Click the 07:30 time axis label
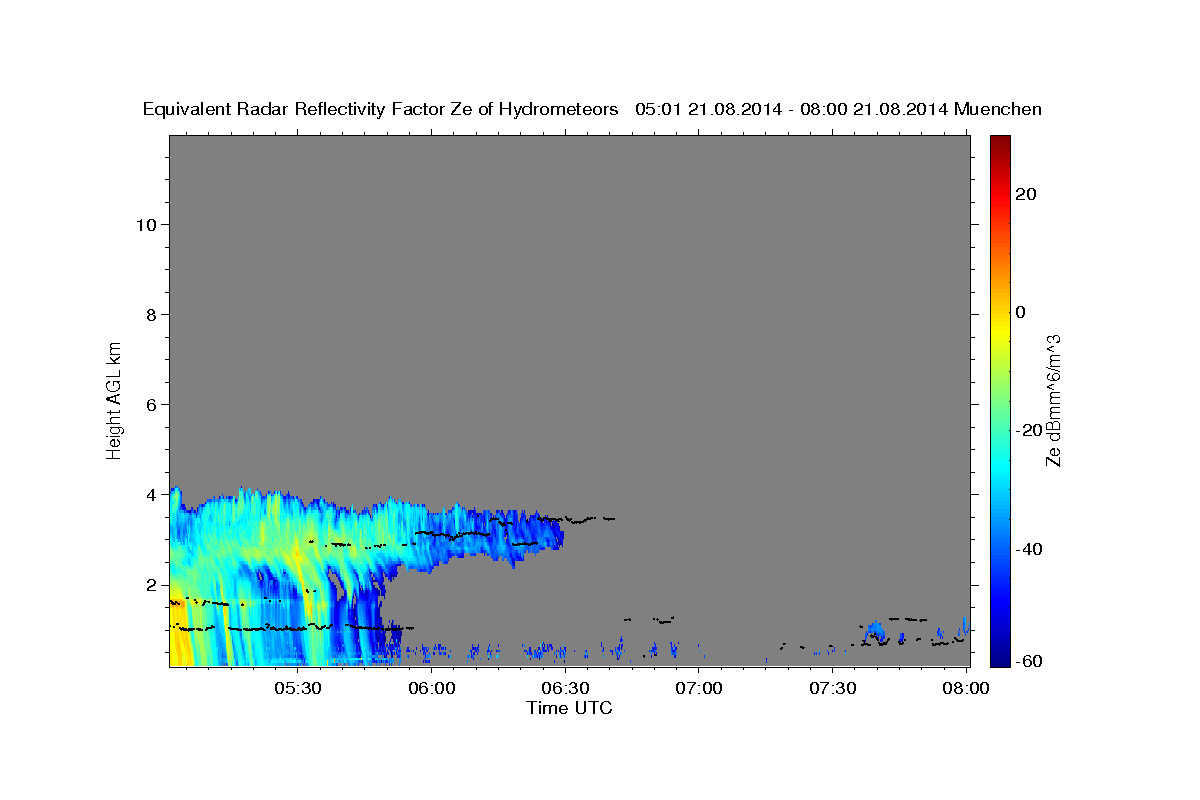This screenshot has height=800, width=1200. [x=833, y=688]
